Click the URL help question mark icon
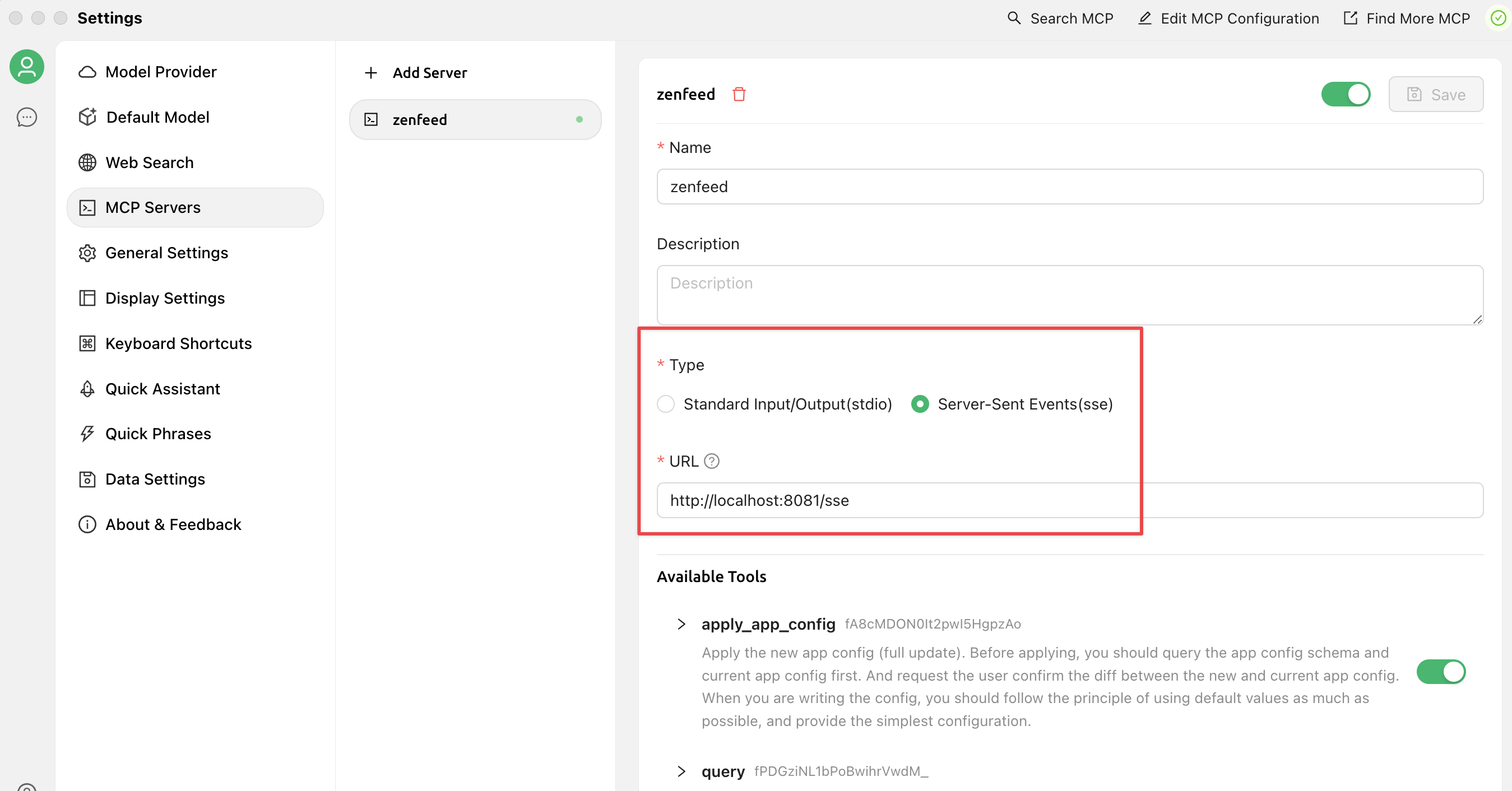This screenshot has height=791, width=1512. 711,461
